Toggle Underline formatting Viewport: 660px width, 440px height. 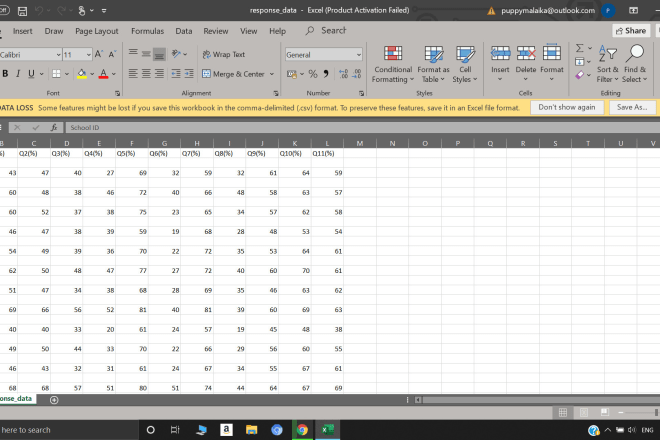tap(31, 74)
